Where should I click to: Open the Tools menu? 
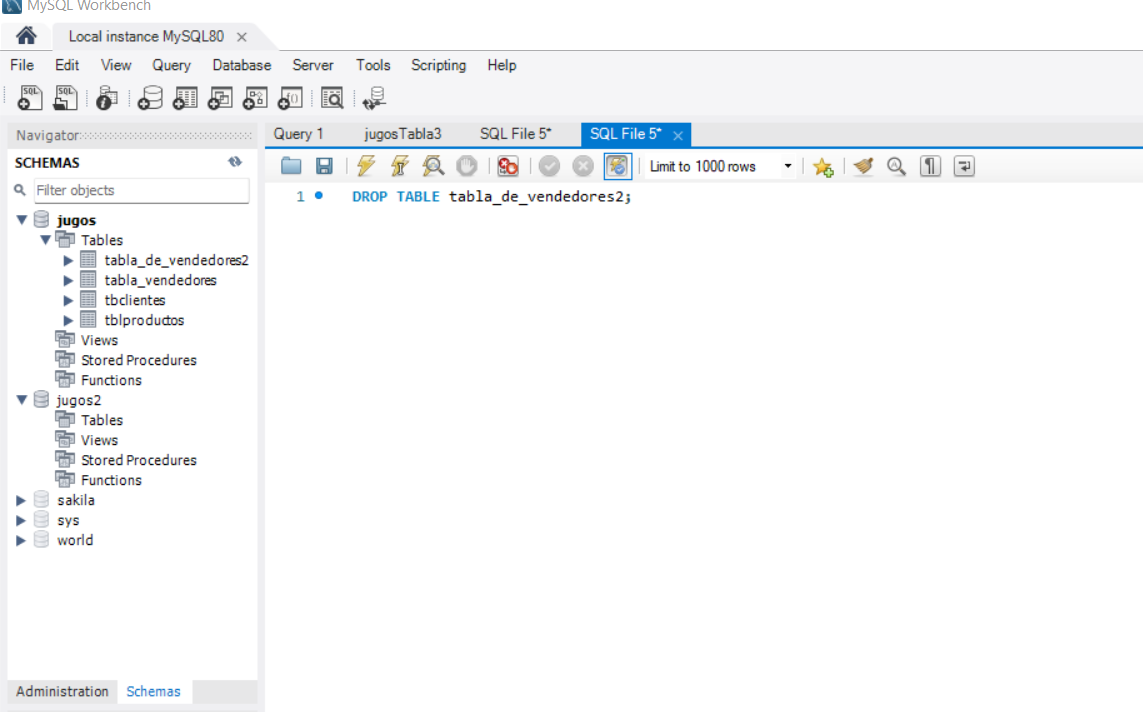[x=372, y=65]
